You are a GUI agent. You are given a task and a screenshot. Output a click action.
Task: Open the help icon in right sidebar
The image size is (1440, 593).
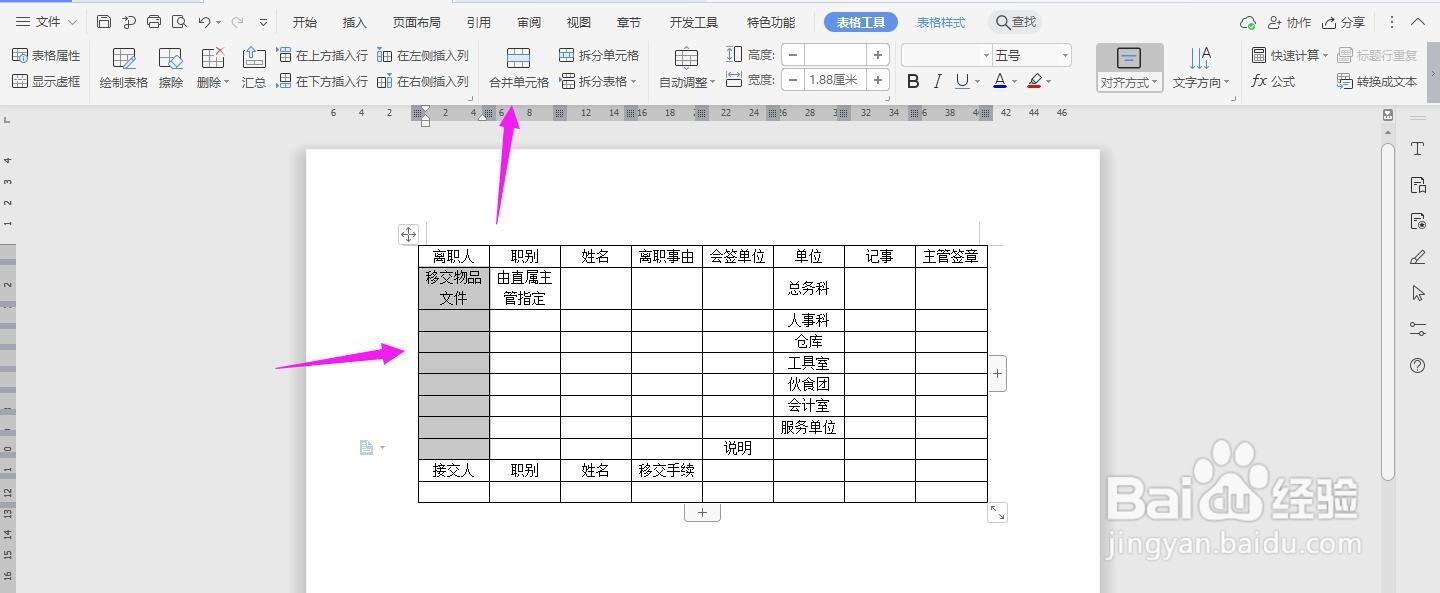tap(1417, 366)
